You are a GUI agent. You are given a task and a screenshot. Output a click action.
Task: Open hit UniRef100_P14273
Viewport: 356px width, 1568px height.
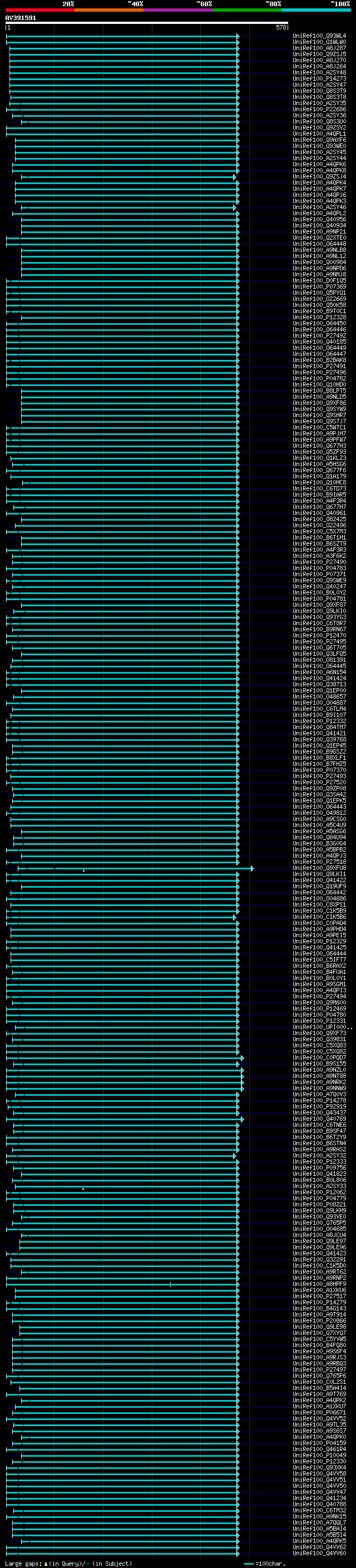coord(319,78)
